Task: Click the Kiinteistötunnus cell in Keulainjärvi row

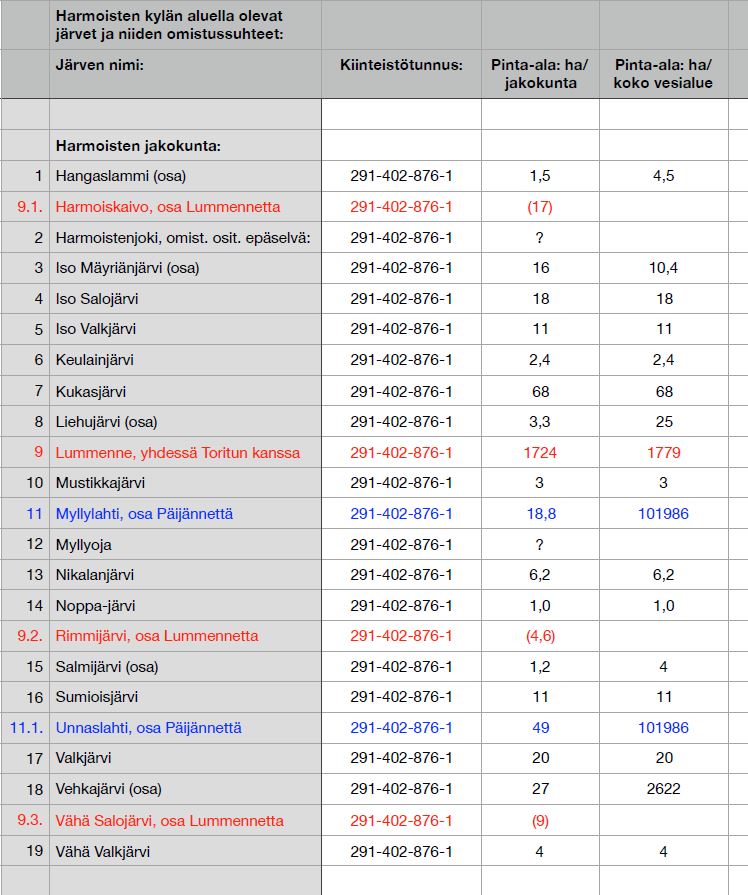Action: click(x=401, y=360)
